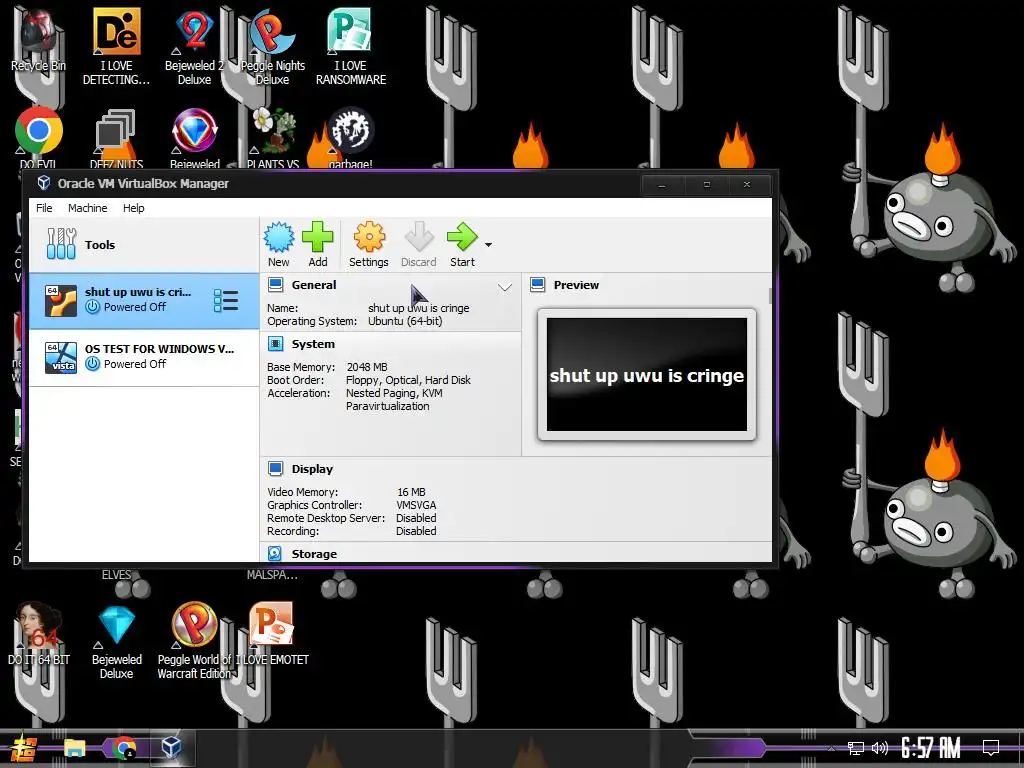Click the Preview panel monitor icon
The width and height of the screenshot is (1024, 768).
(x=537, y=285)
